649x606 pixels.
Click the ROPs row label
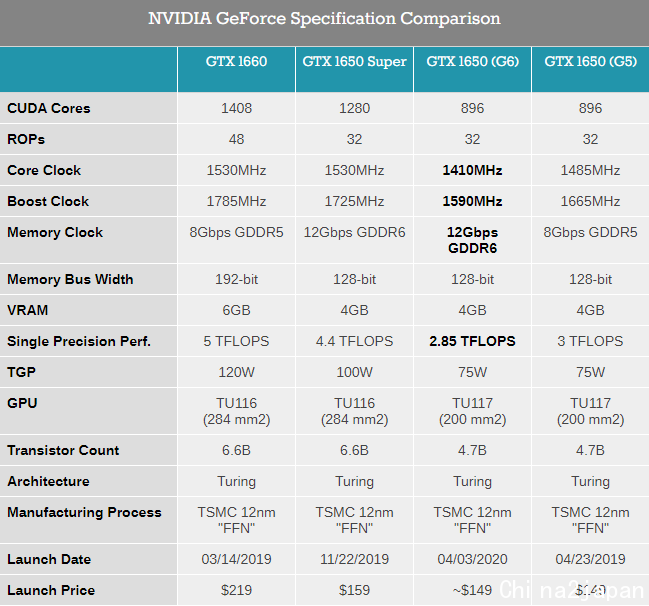[26, 139]
